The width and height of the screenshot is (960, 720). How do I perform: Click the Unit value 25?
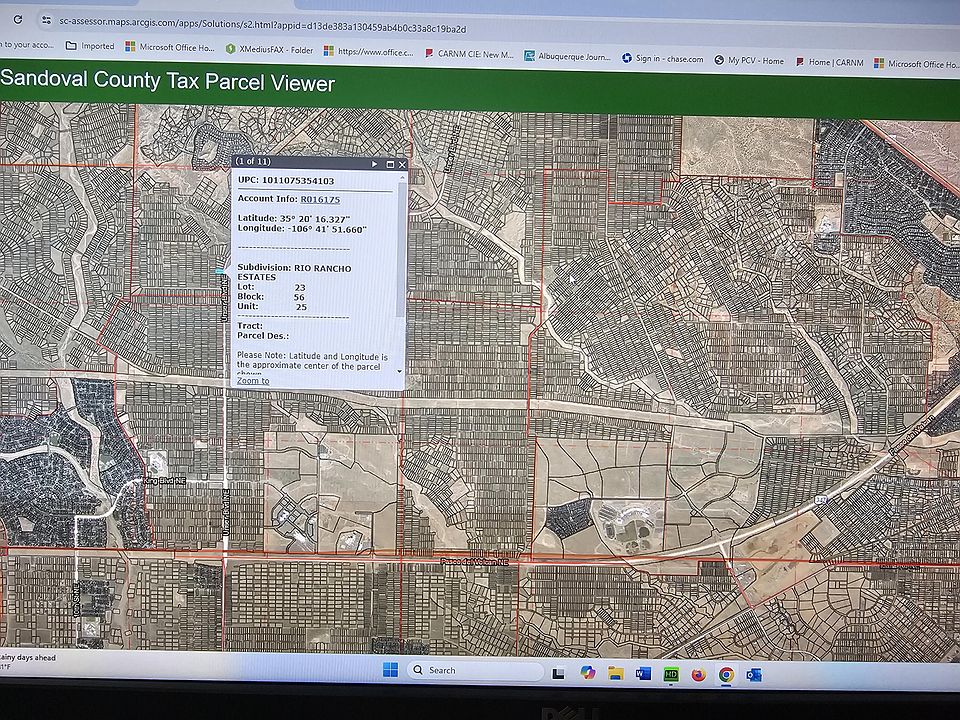pyautogui.click(x=301, y=307)
